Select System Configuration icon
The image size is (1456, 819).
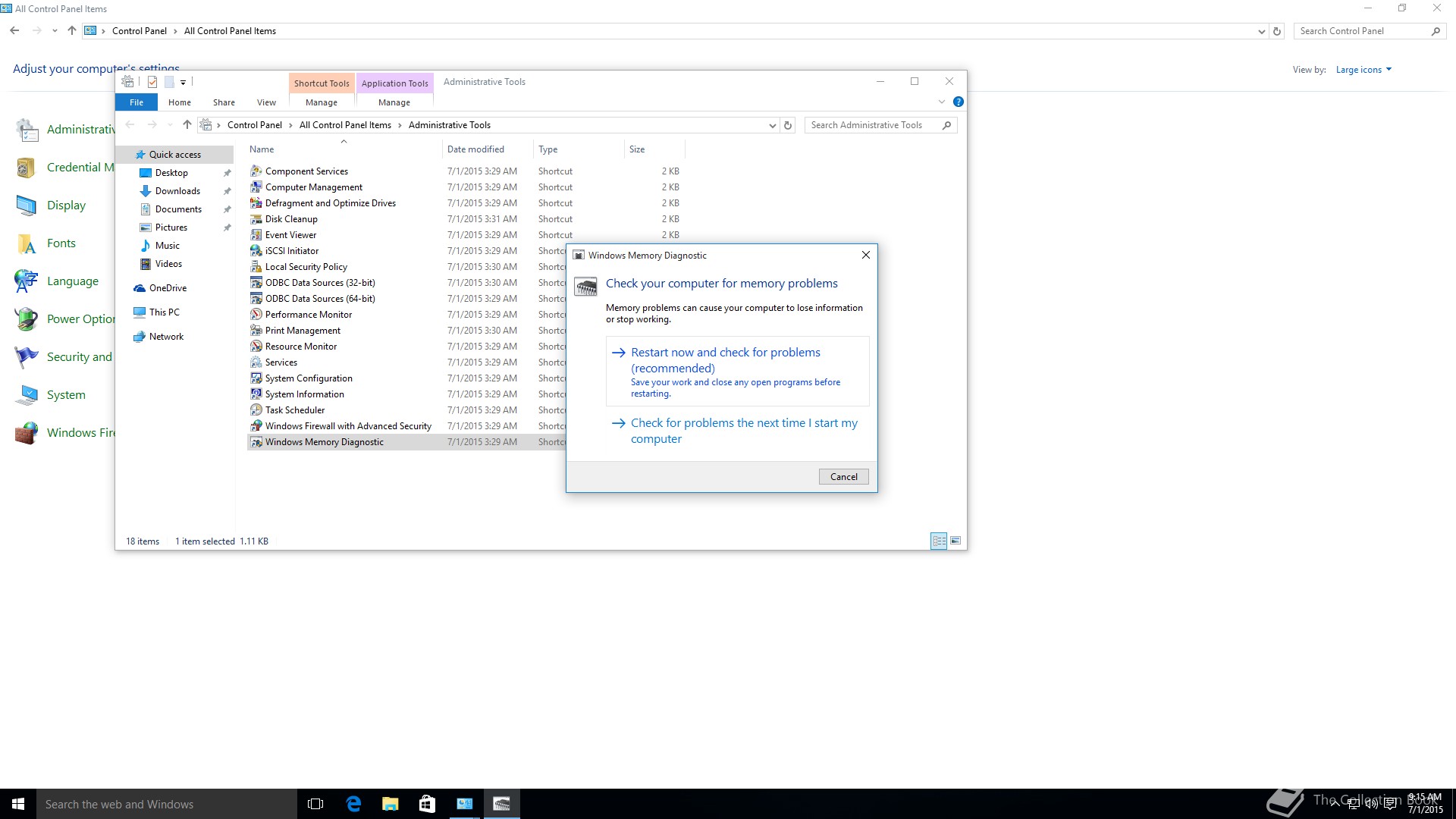(256, 378)
